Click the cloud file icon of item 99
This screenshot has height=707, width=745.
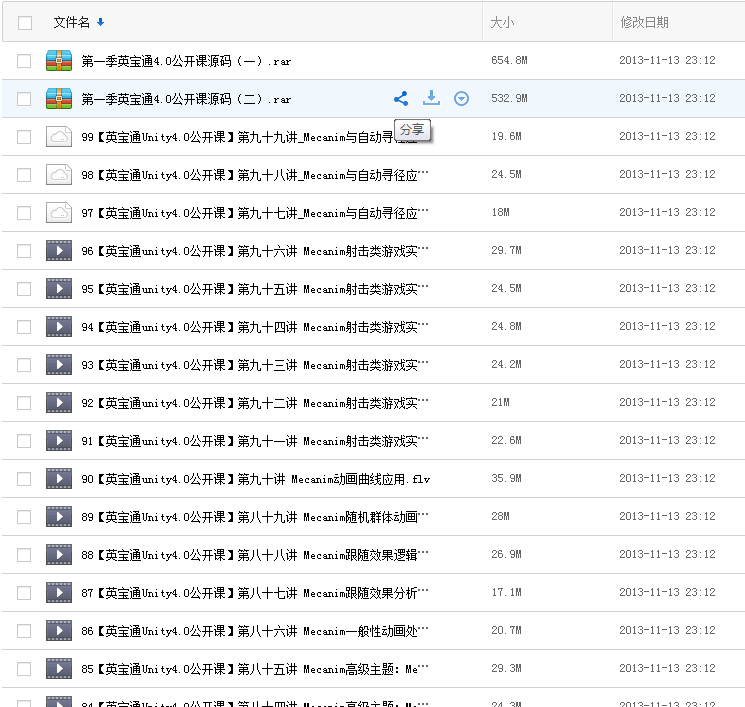59,137
